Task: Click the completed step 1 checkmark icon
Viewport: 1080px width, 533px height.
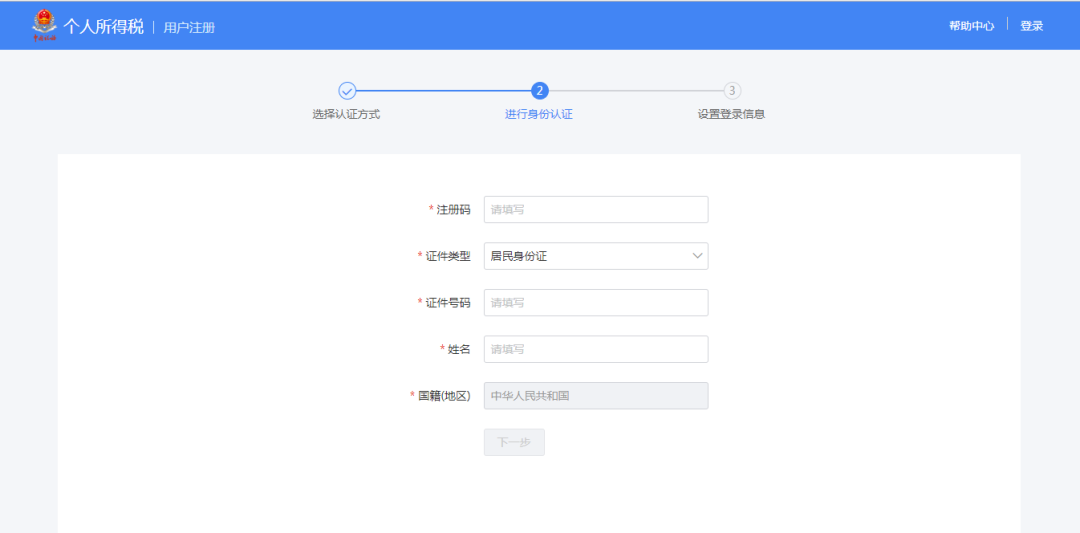Action: (x=347, y=91)
